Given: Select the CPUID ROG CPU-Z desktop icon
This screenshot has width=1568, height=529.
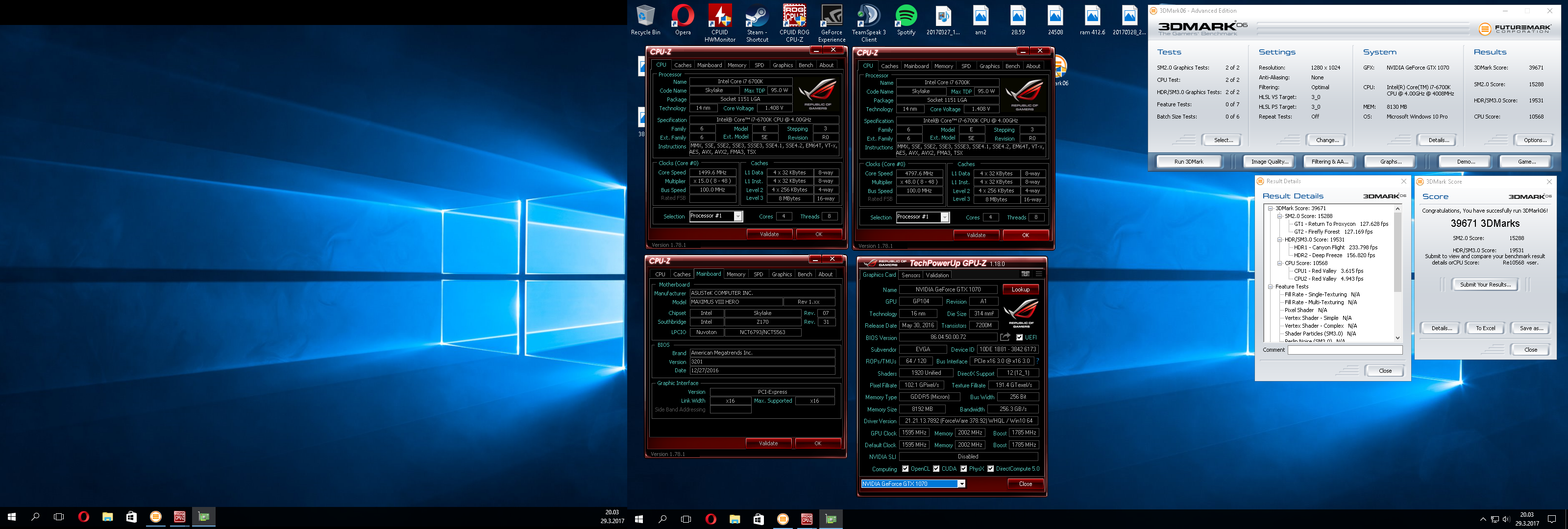Looking at the screenshot, I should coord(794,24).
